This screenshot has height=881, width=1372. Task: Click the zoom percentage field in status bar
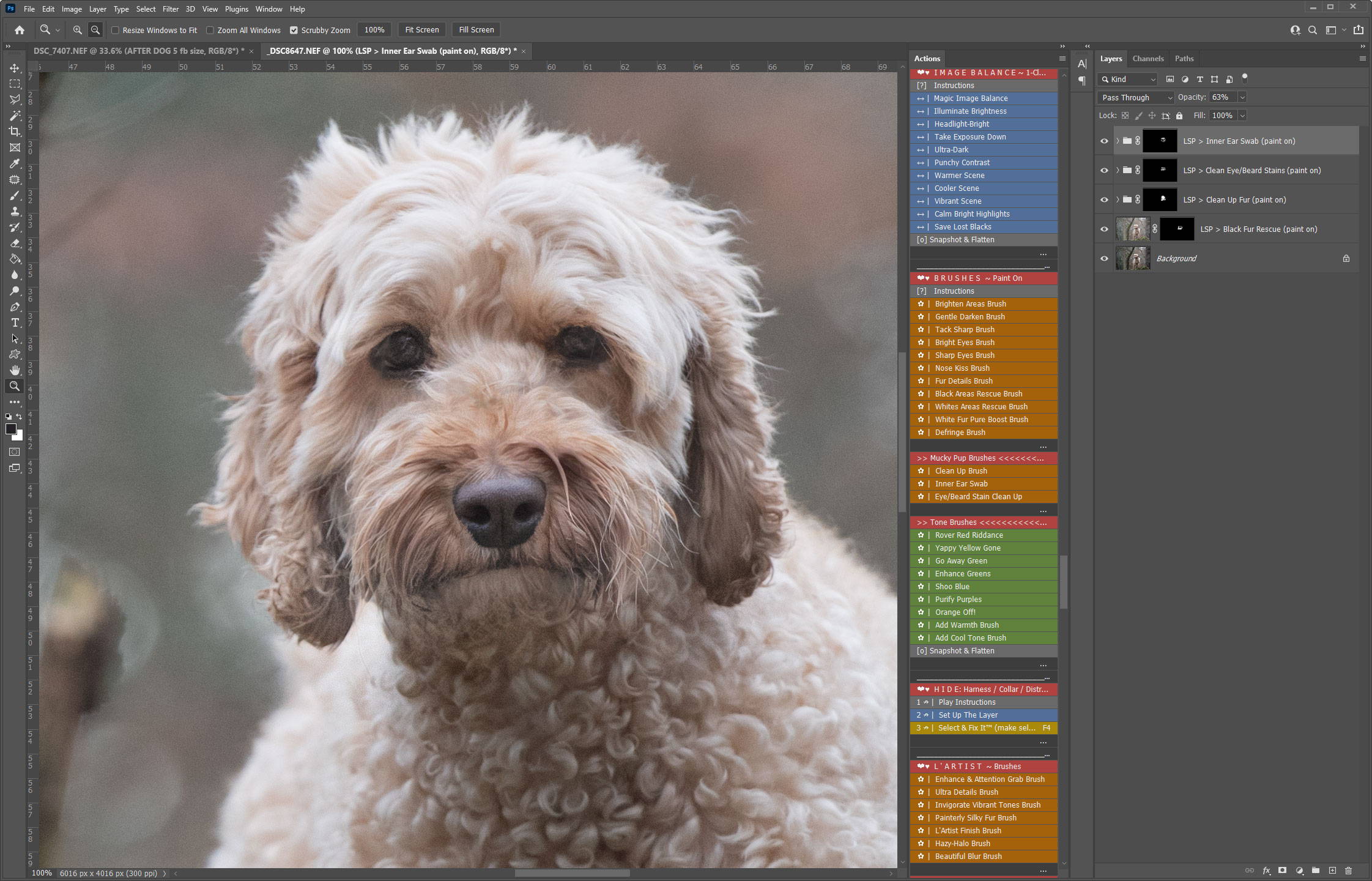[42, 873]
